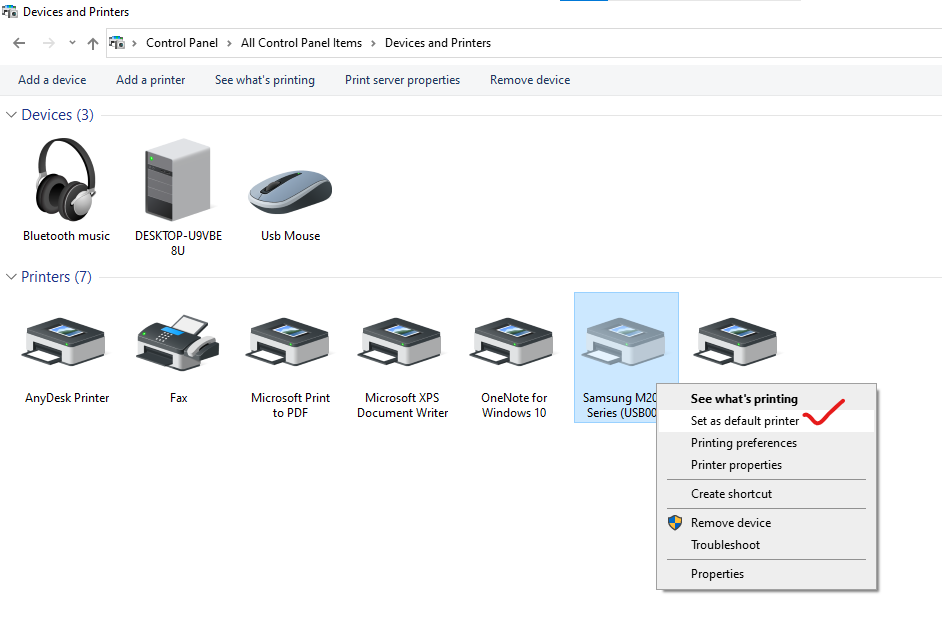The image size is (942, 641).
Task: Select the OneNote for Windows 10 printer icon
Action: point(512,341)
